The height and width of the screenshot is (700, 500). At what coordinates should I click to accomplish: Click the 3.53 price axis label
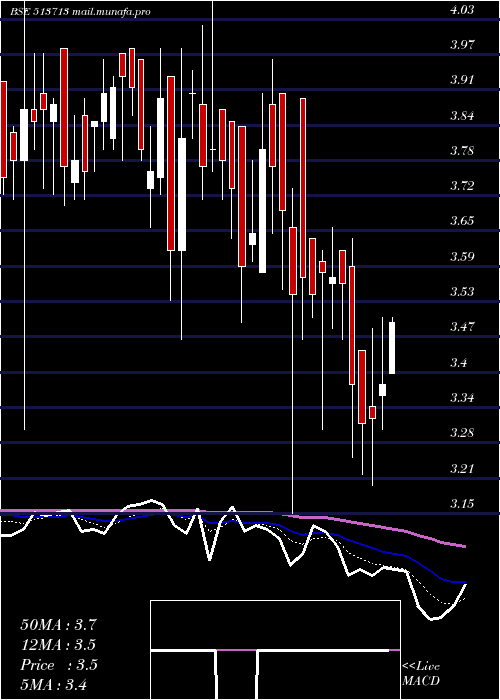point(462,292)
